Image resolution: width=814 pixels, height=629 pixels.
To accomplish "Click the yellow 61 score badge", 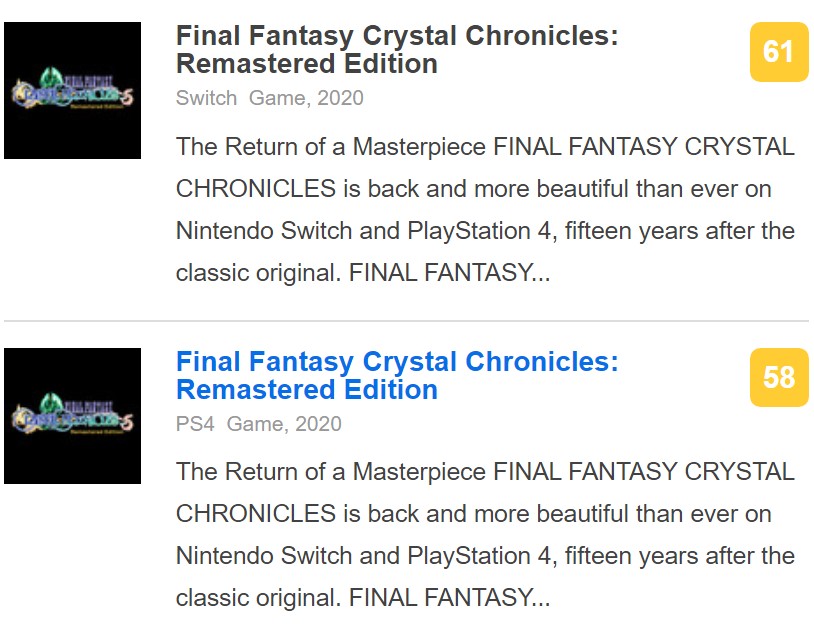I will coord(778,52).
